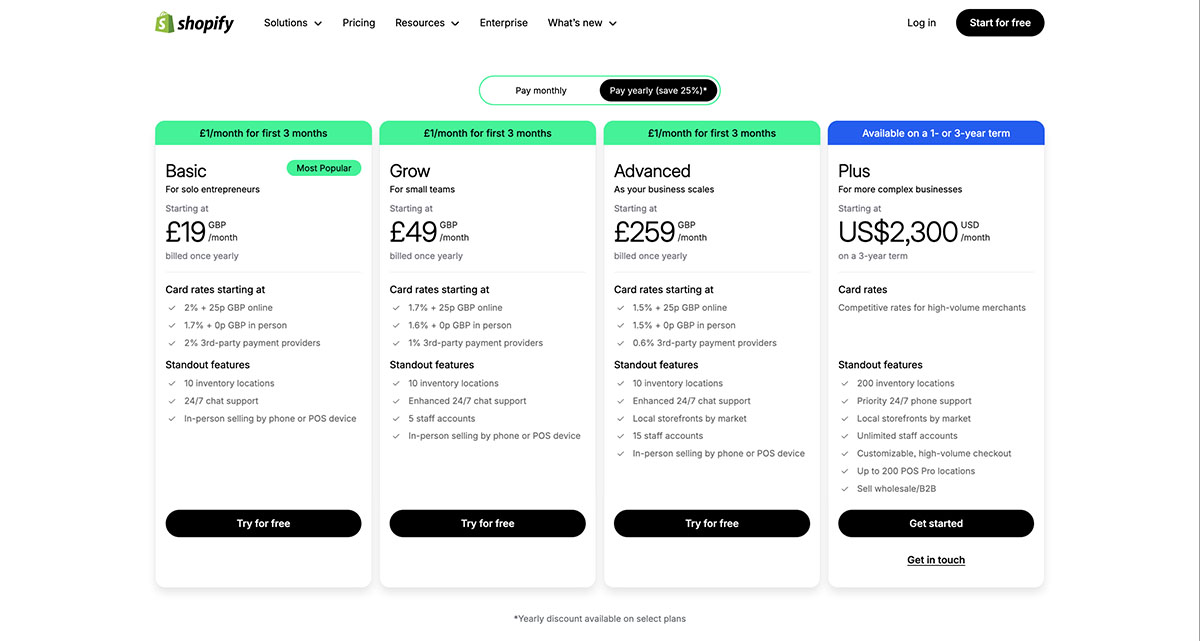This screenshot has width=1200, height=641.
Task: Click the green Shopify bag logo
Action: 166,21
